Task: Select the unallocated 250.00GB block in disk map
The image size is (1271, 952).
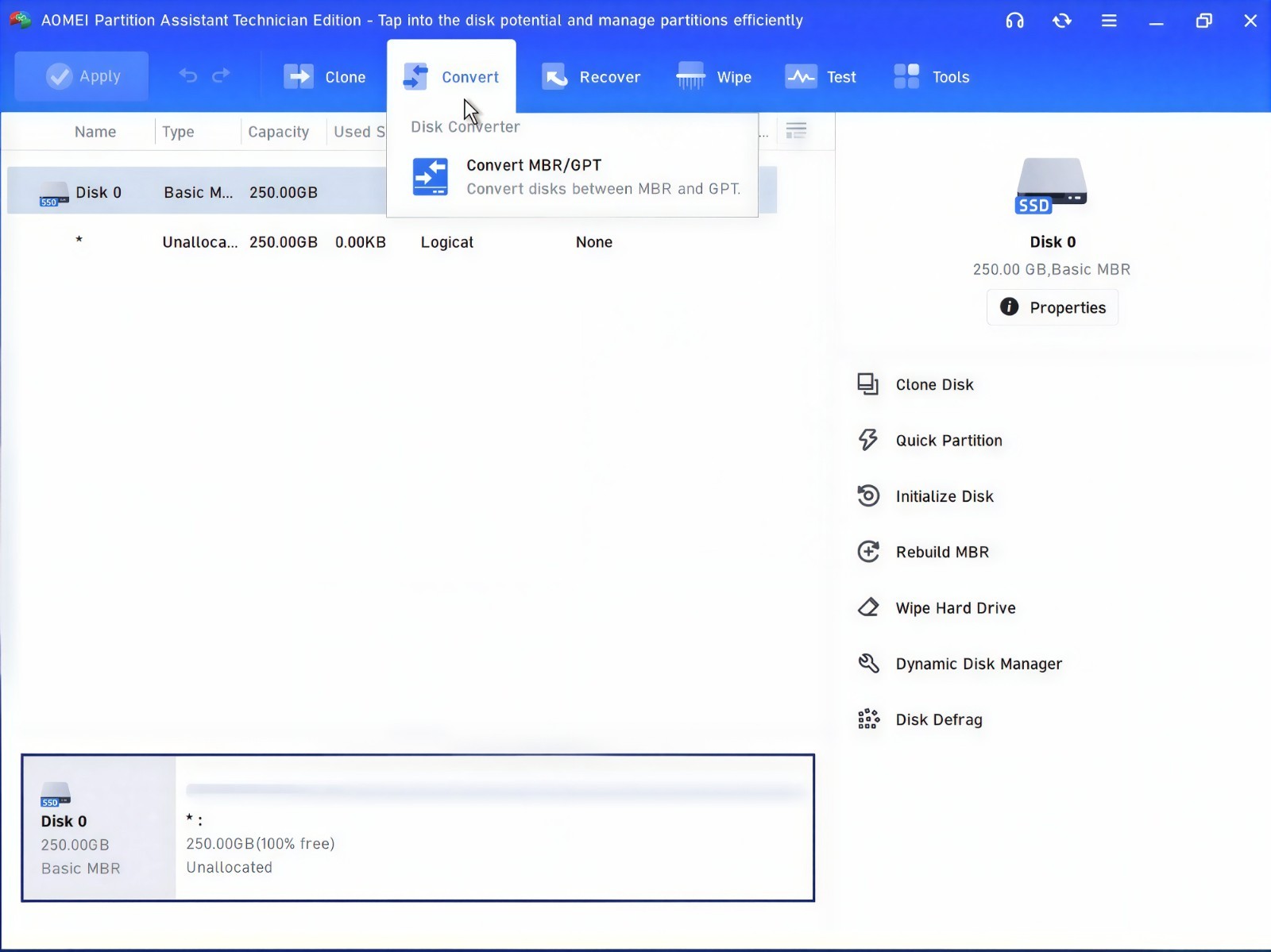Action: tap(494, 827)
